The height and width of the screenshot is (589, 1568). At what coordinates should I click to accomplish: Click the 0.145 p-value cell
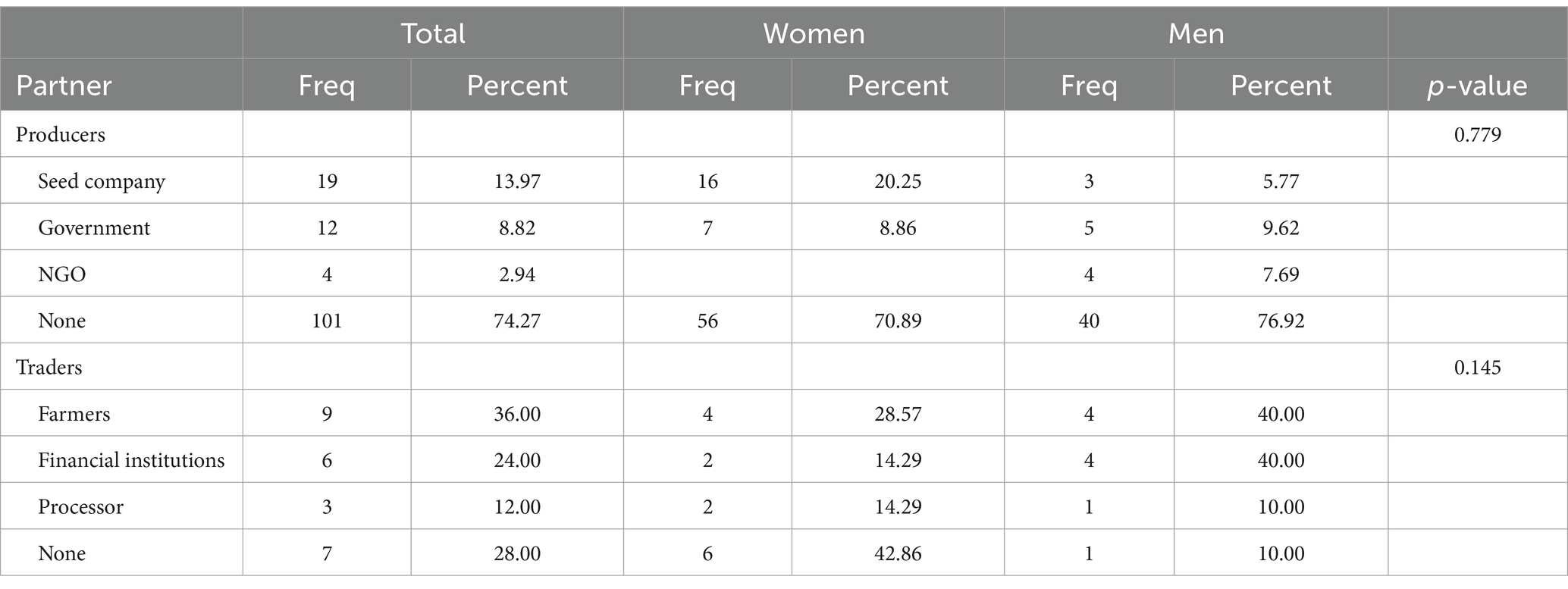[x=1477, y=368]
